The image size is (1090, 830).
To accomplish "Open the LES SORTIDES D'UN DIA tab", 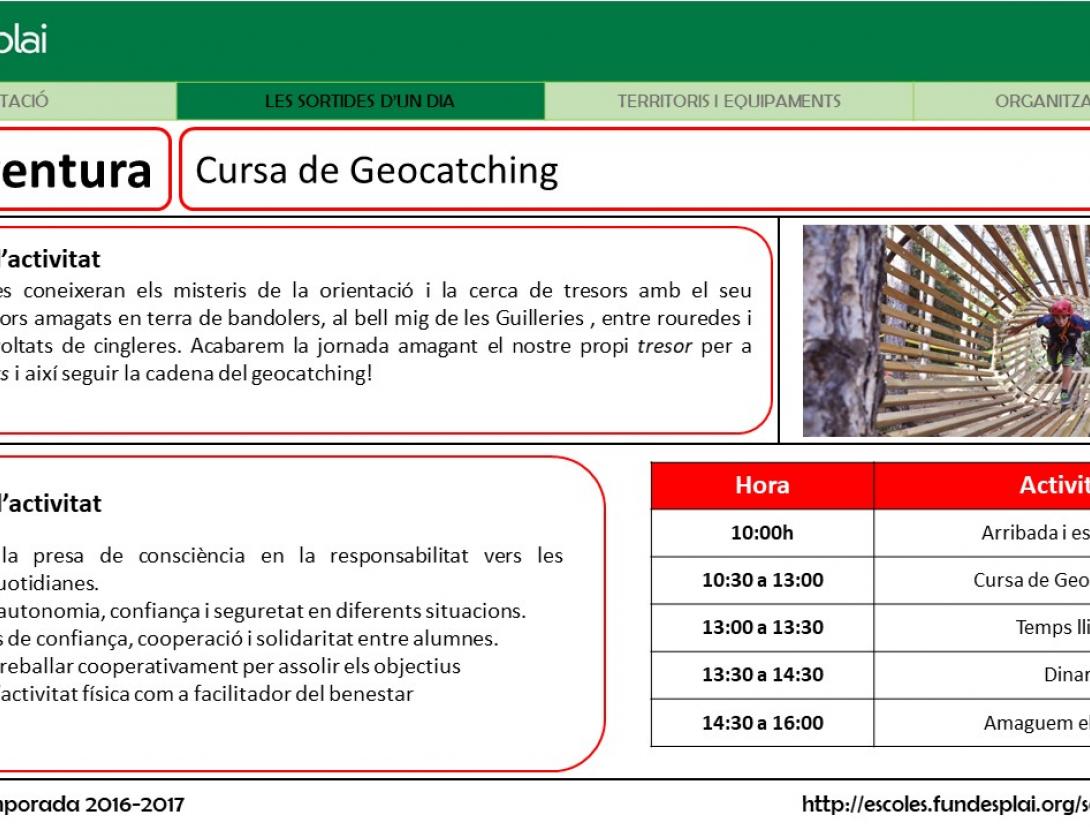I will (x=360, y=100).
